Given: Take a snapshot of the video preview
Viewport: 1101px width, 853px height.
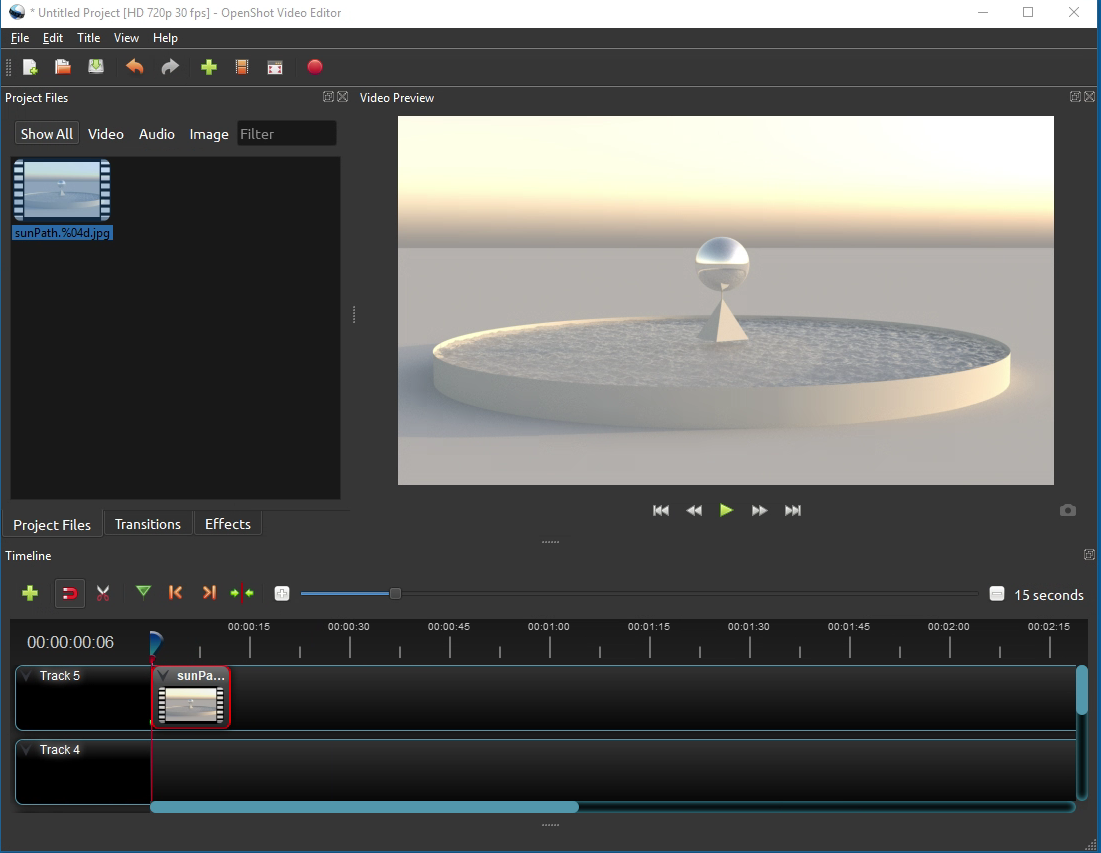Looking at the screenshot, I should pos(1067,510).
